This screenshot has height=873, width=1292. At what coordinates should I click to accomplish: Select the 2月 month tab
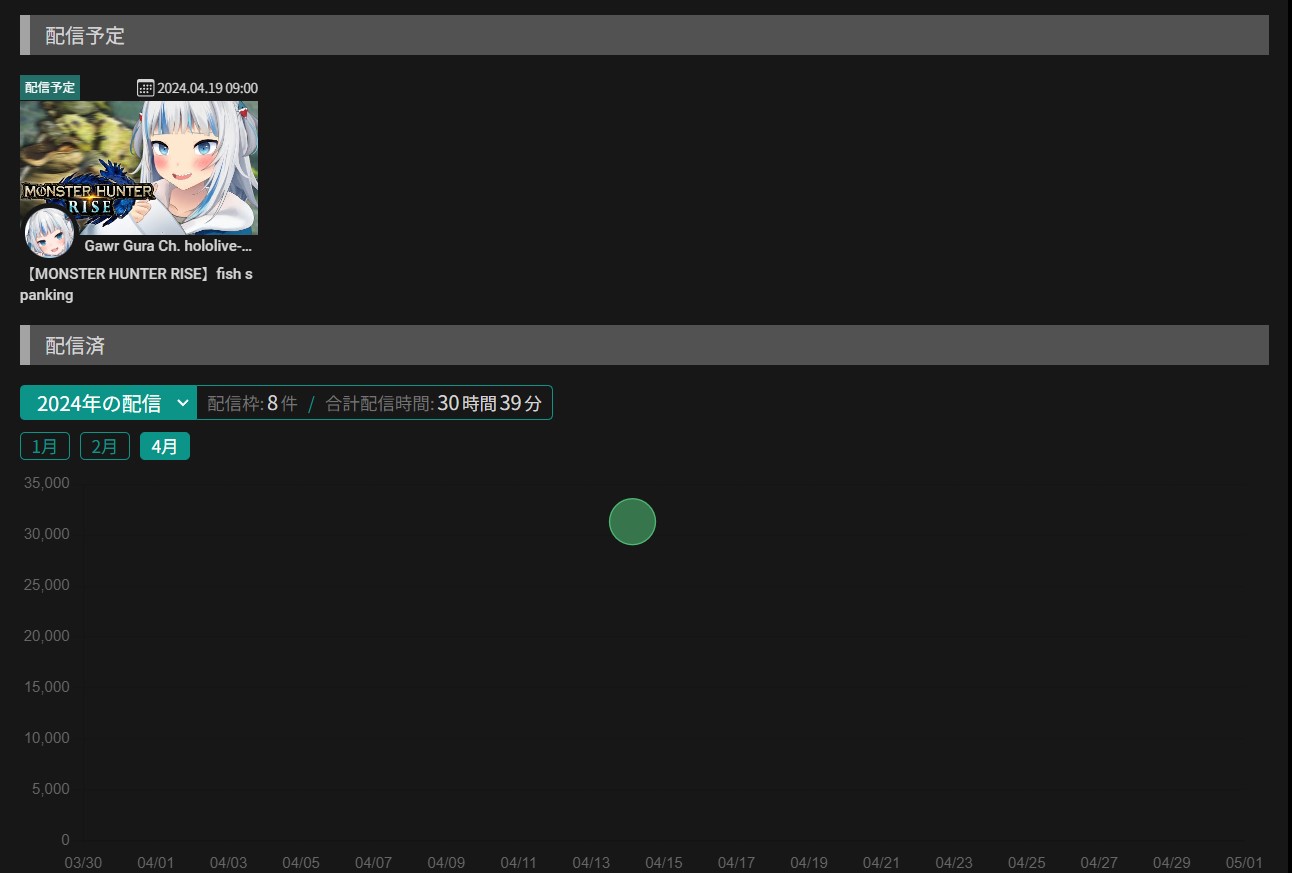105,446
